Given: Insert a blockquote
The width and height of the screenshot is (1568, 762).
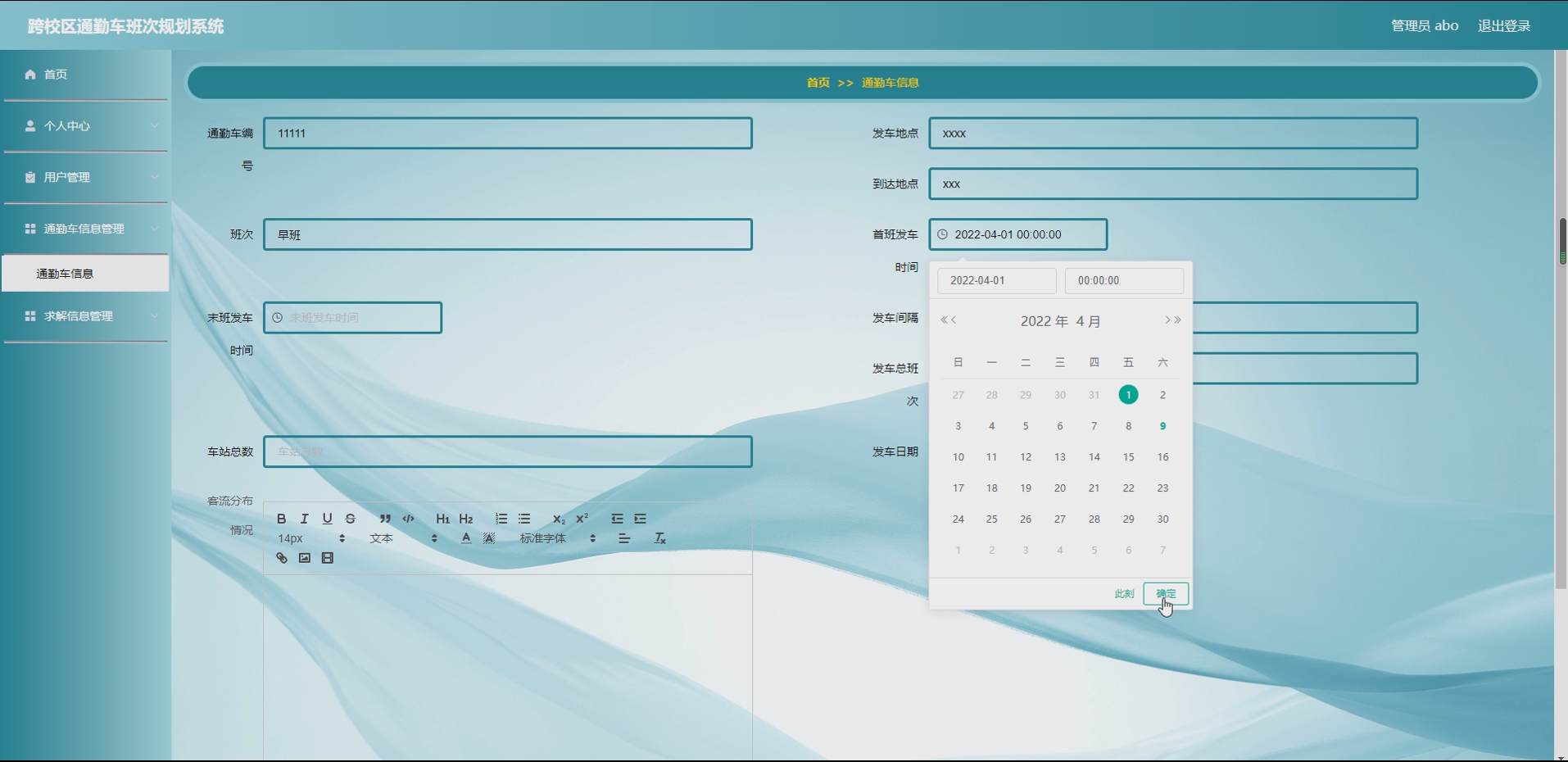Looking at the screenshot, I should point(384,519).
